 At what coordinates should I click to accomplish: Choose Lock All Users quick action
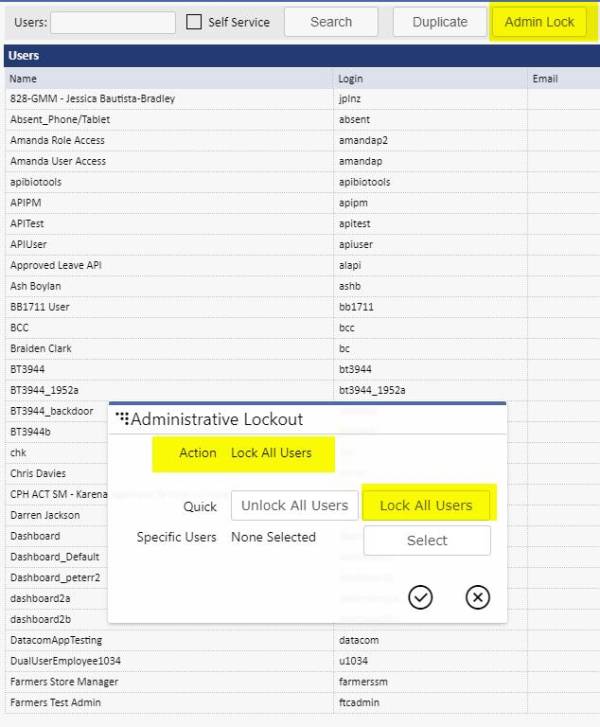[x=426, y=505]
